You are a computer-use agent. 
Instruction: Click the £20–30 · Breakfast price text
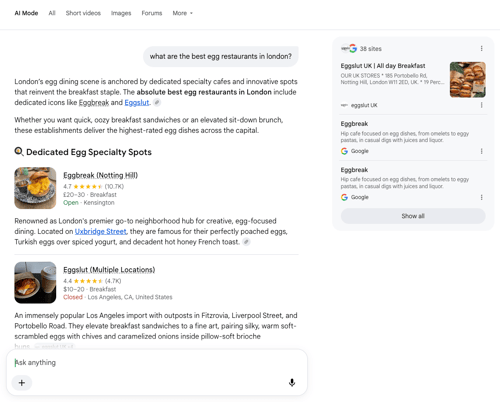(x=90, y=195)
